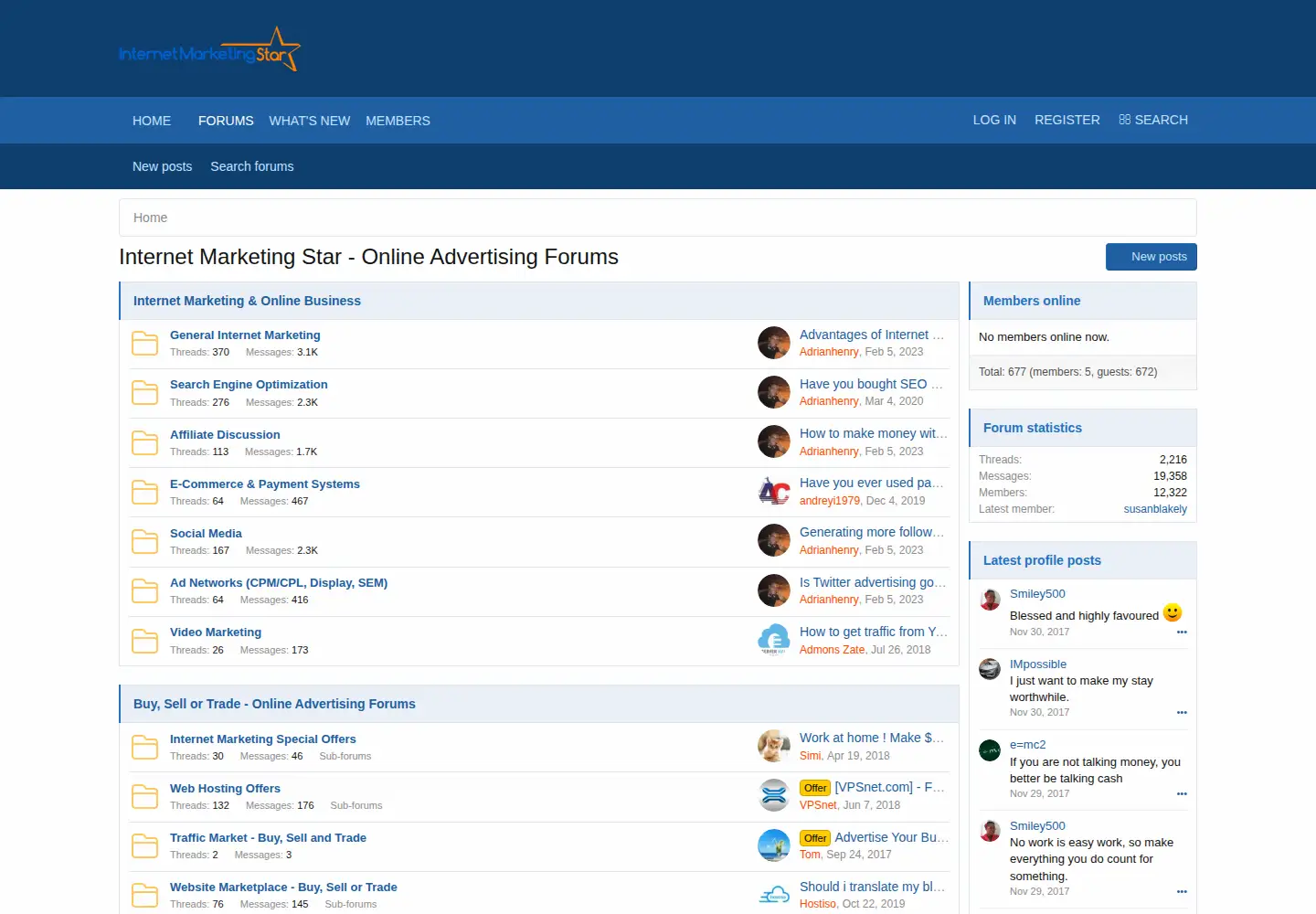
Task: Open SEARCH in the navigation bar
Action: pyautogui.click(x=1153, y=120)
